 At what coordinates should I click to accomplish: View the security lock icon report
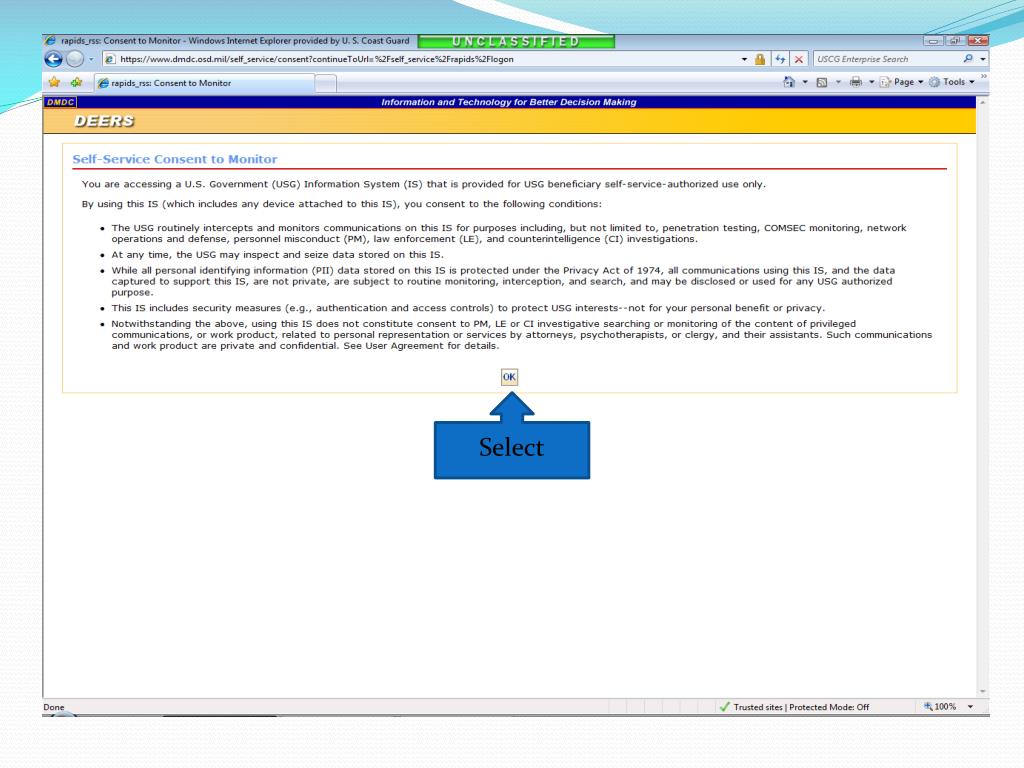(x=760, y=59)
